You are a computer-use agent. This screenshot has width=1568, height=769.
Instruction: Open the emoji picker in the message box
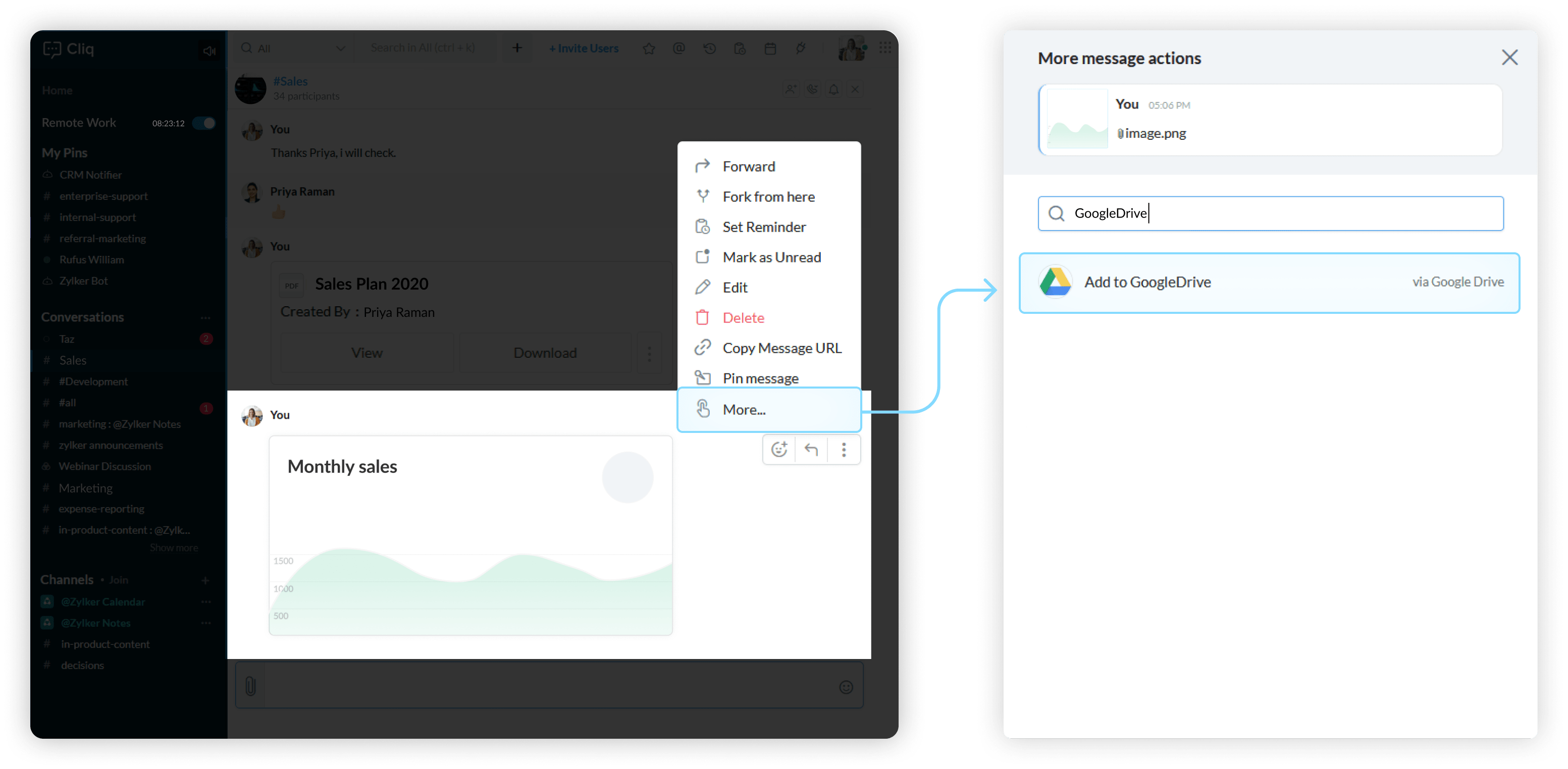click(846, 687)
